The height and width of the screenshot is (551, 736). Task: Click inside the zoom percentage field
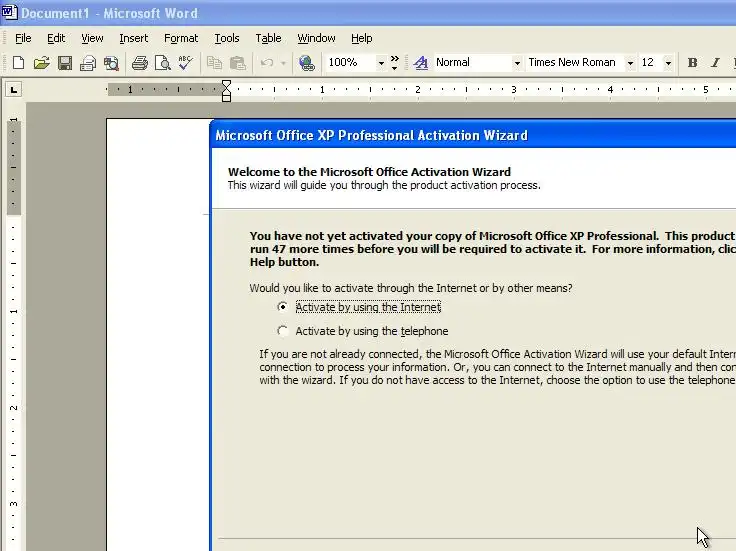pos(350,62)
